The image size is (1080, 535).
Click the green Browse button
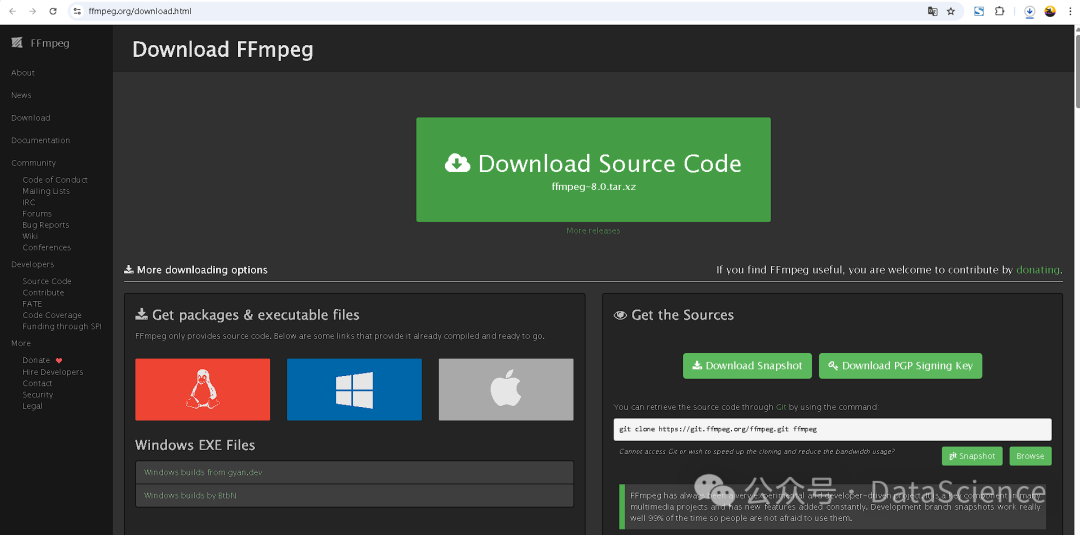pos(1030,456)
